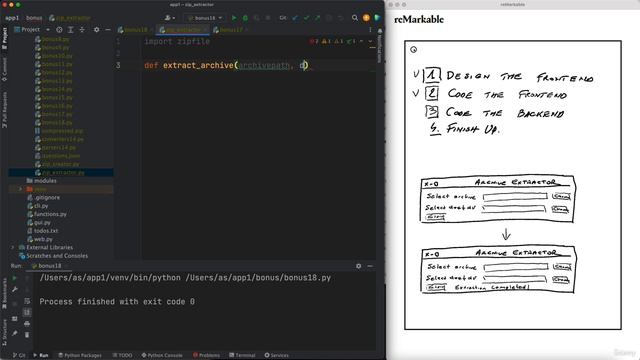Open editor tabs more options menu
This screenshot has width=640, height=360.
point(370,30)
